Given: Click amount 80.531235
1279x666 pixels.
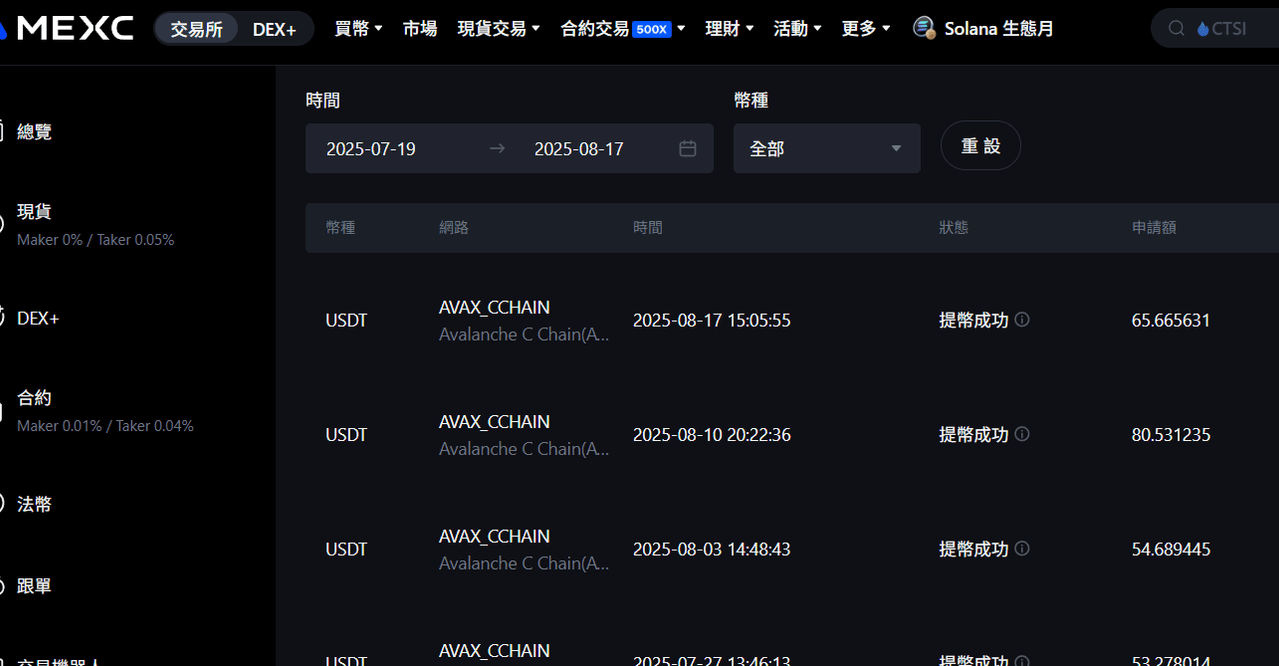Looking at the screenshot, I should pyautogui.click(x=1171, y=435).
